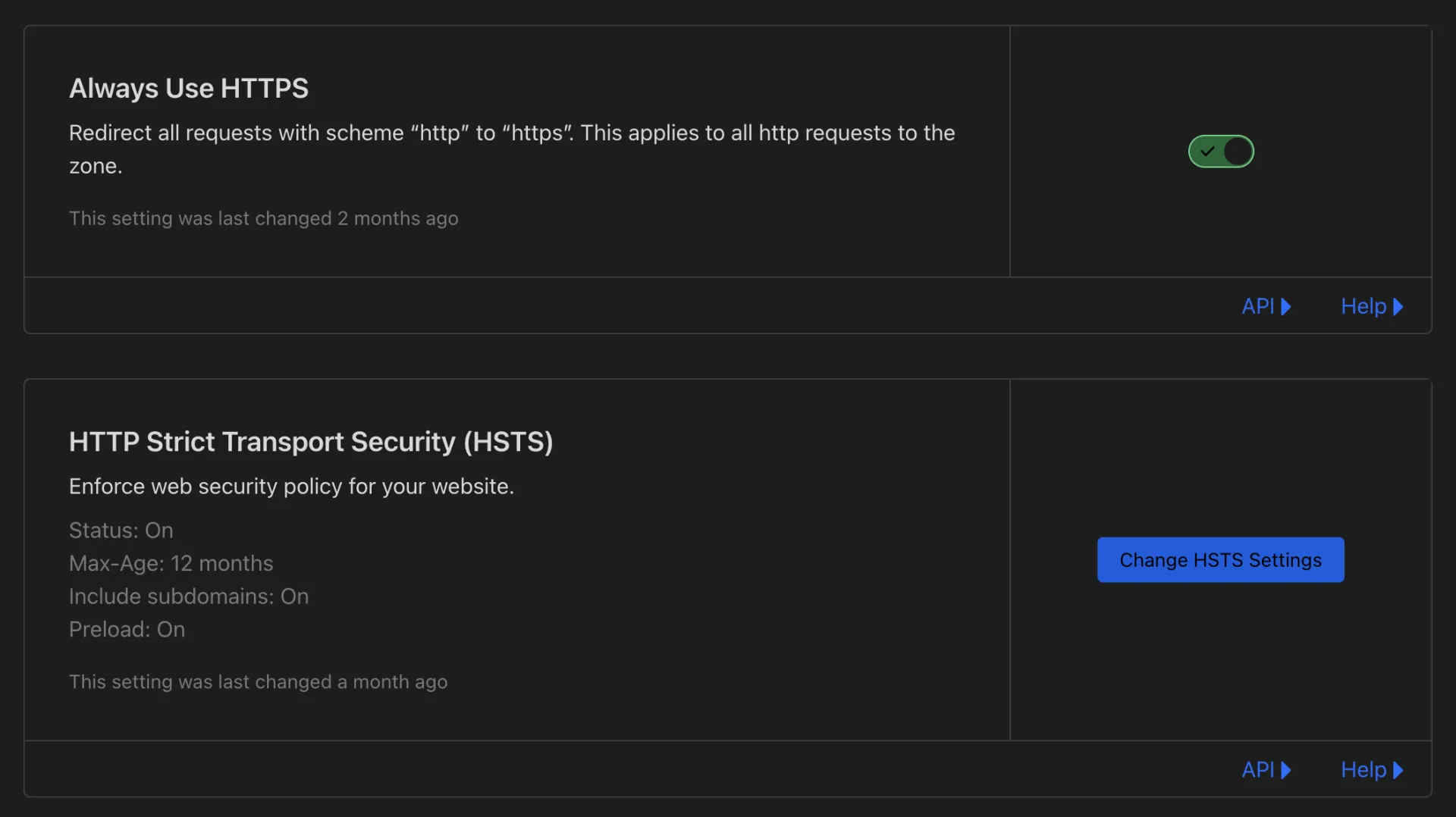The image size is (1456, 817).
Task: Click the HTTP Strict Transport Security (HSTS) heading
Action: (x=311, y=442)
